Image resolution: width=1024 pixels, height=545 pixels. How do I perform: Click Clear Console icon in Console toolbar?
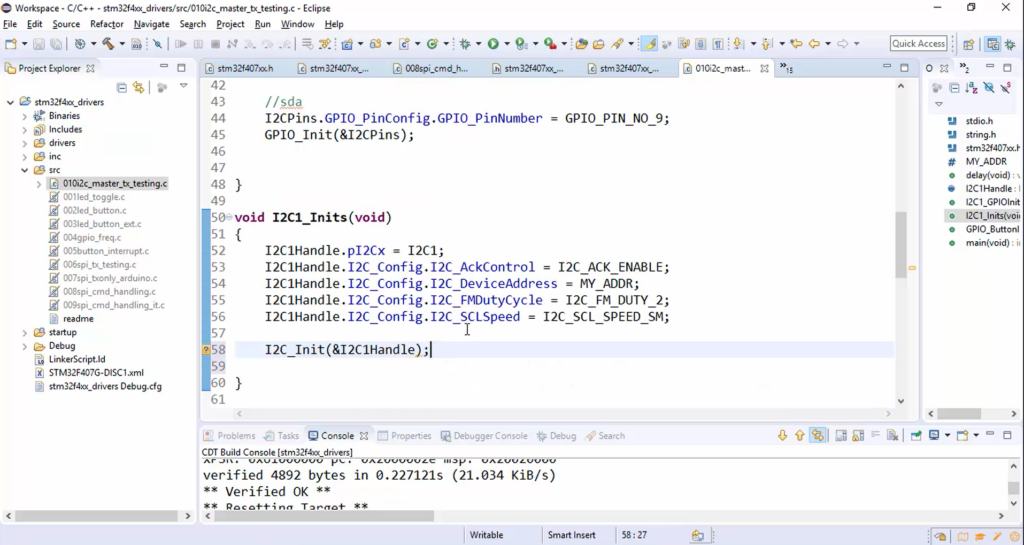click(x=893, y=435)
